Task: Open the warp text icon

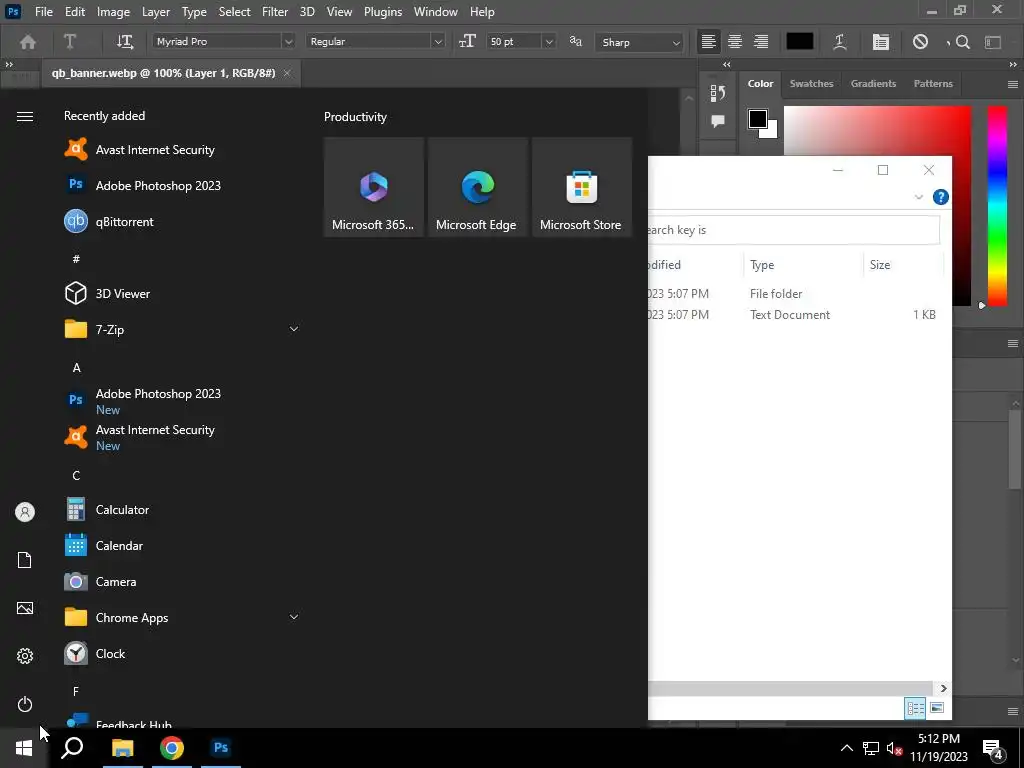Action: point(840,42)
